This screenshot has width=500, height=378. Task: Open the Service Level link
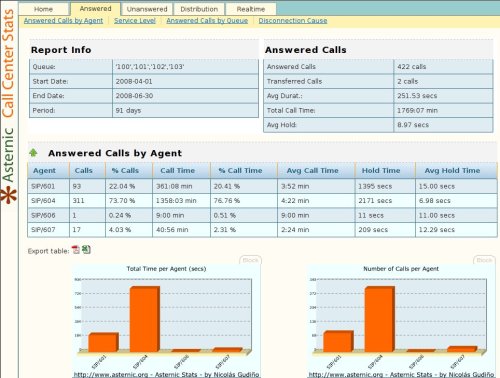tap(135, 21)
